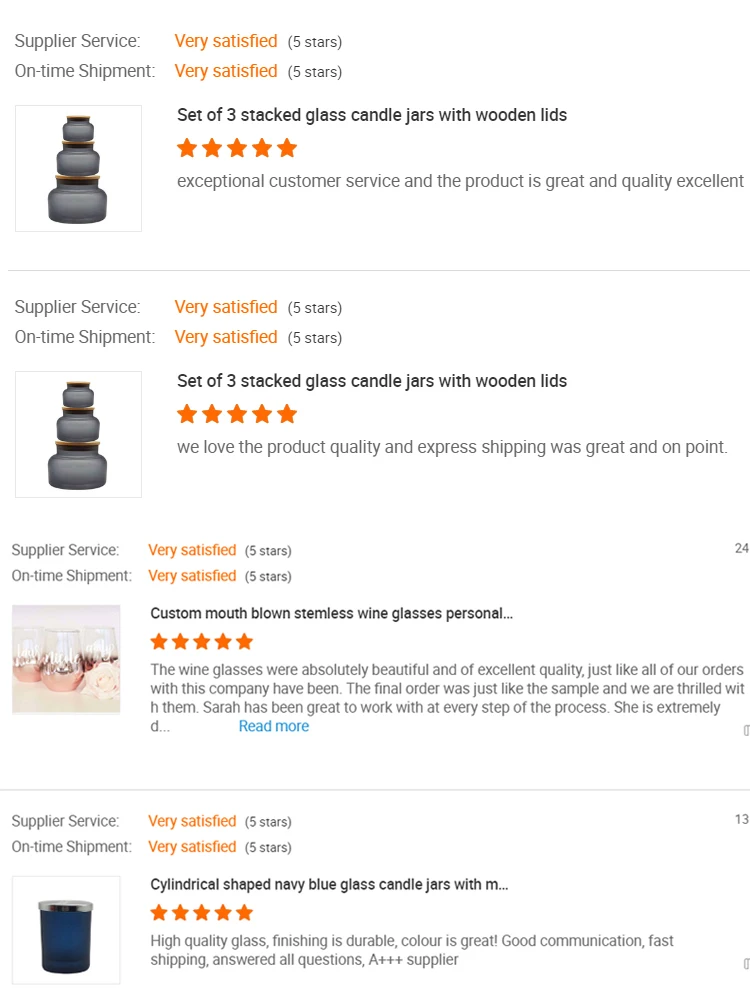Click the small edge icon beside navy jar review

pyautogui.click(x=746, y=964)
